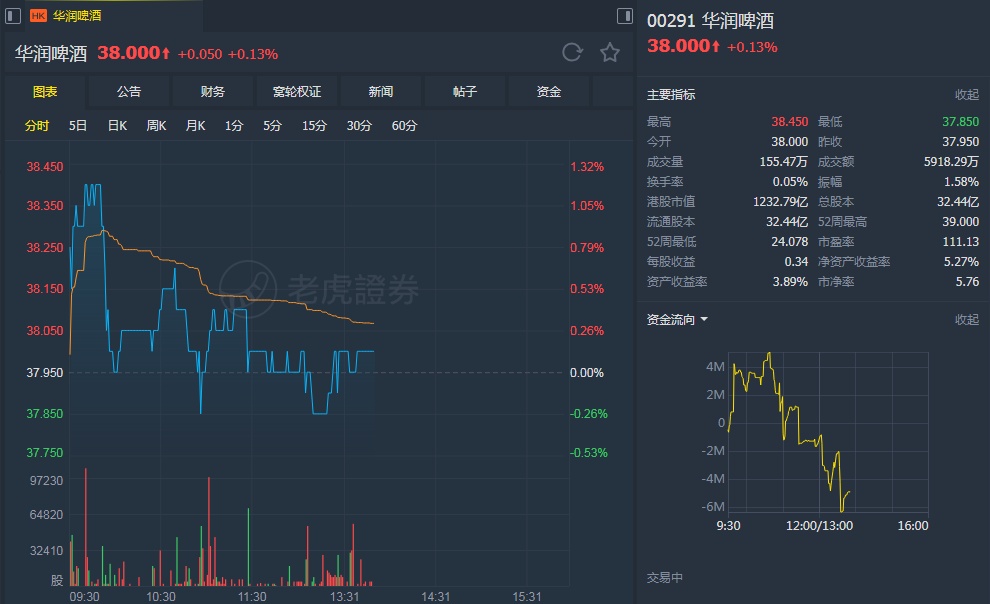Open the 资金流向 dropdown
Image resolution: width=990 pixels, height=604 pixels.
click(x=677, y=320)
